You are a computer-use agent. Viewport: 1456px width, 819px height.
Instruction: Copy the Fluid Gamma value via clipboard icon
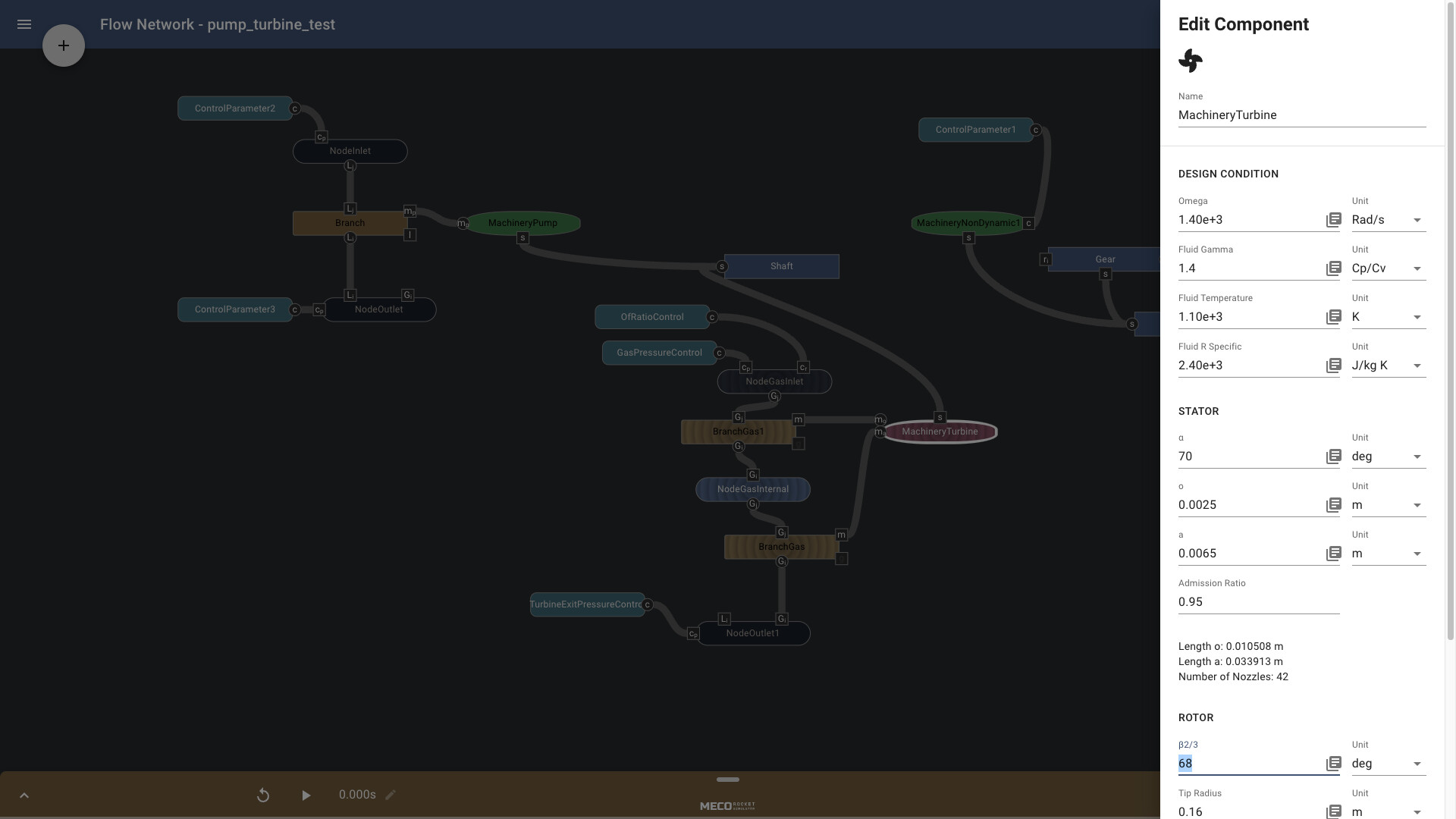click(1333, 268)
